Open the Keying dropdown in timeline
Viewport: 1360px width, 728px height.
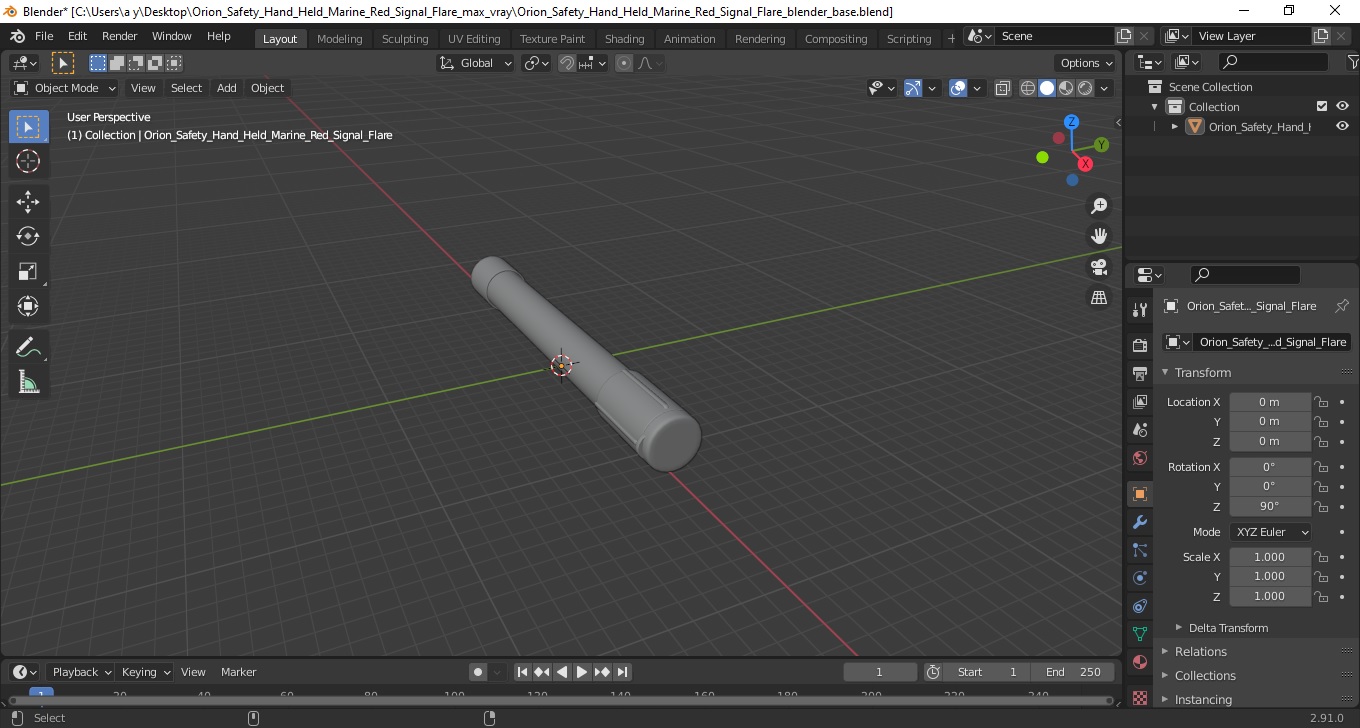pyautogui.click(x=145, y=672)
